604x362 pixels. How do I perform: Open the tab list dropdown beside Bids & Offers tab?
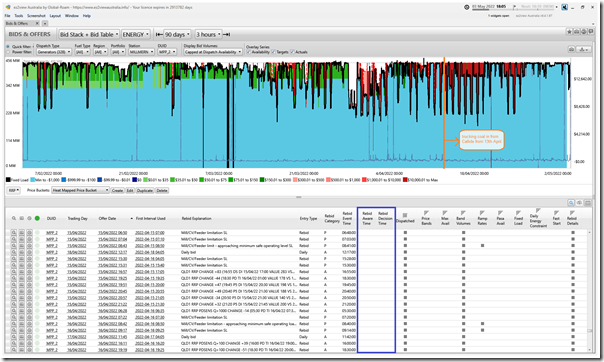[45, 23]
